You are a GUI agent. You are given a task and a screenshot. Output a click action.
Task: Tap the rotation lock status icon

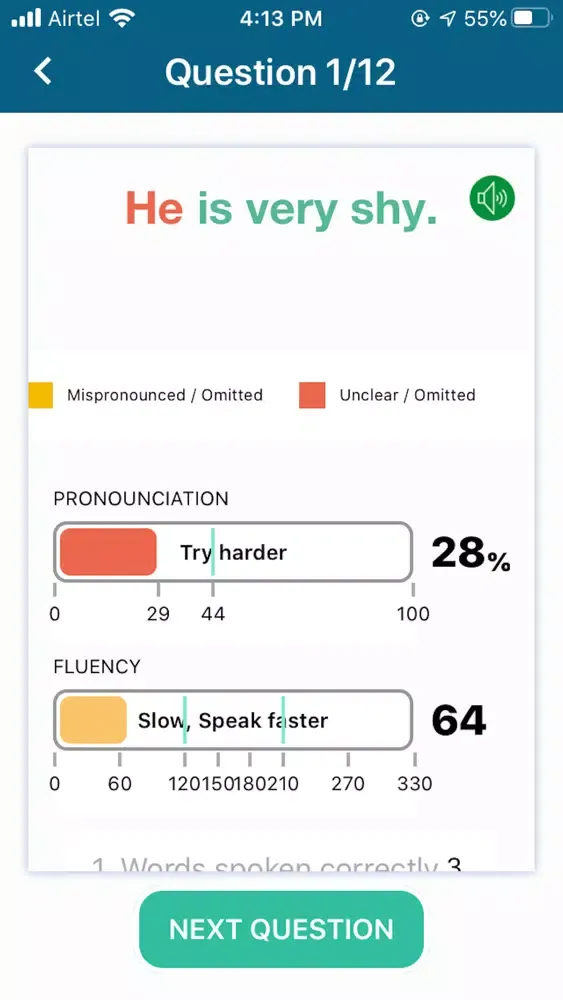[x=420, y=18]
